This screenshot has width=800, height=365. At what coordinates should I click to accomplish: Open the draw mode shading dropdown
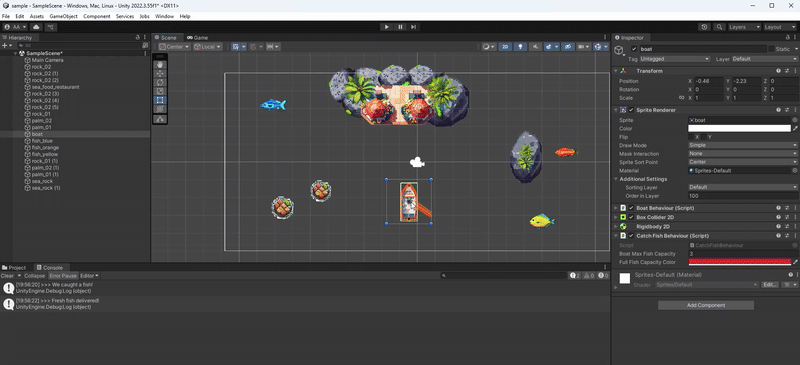[489, 46]
